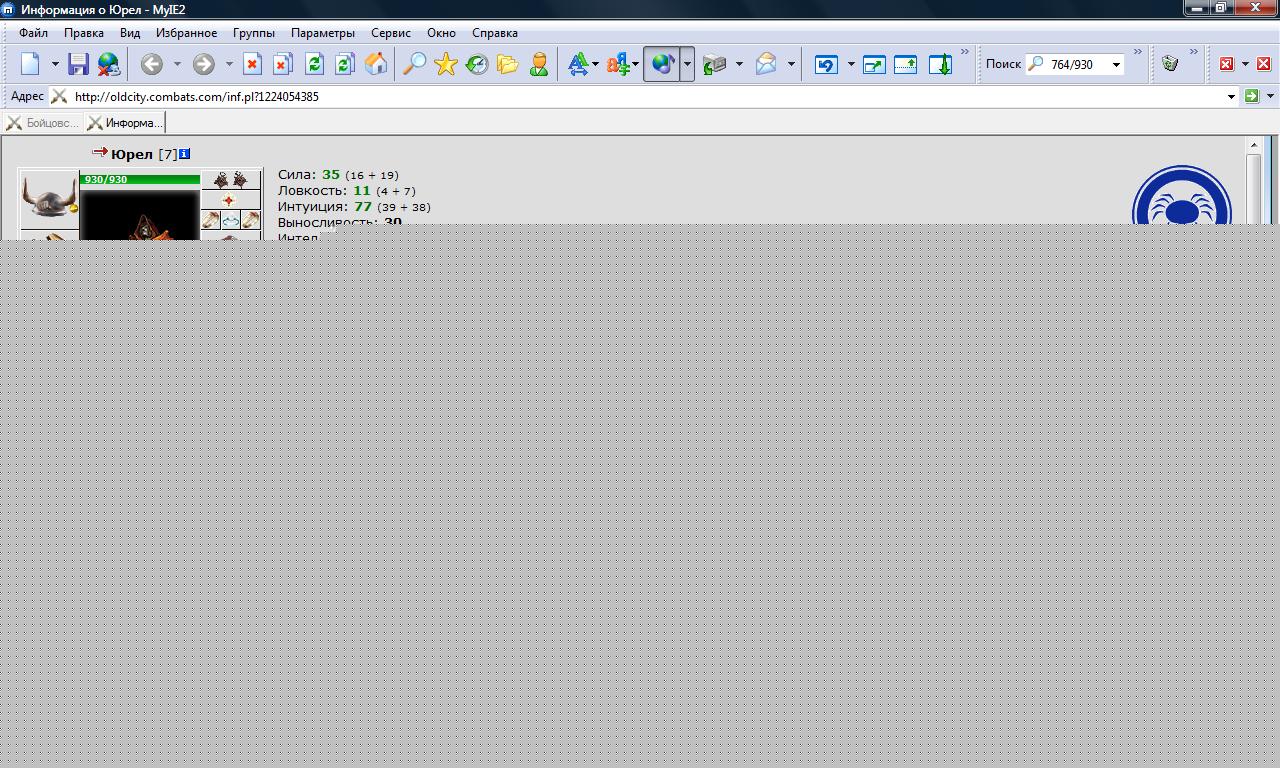
Task: Click the green 930/930 health bar
Action: tap(140, 180)
